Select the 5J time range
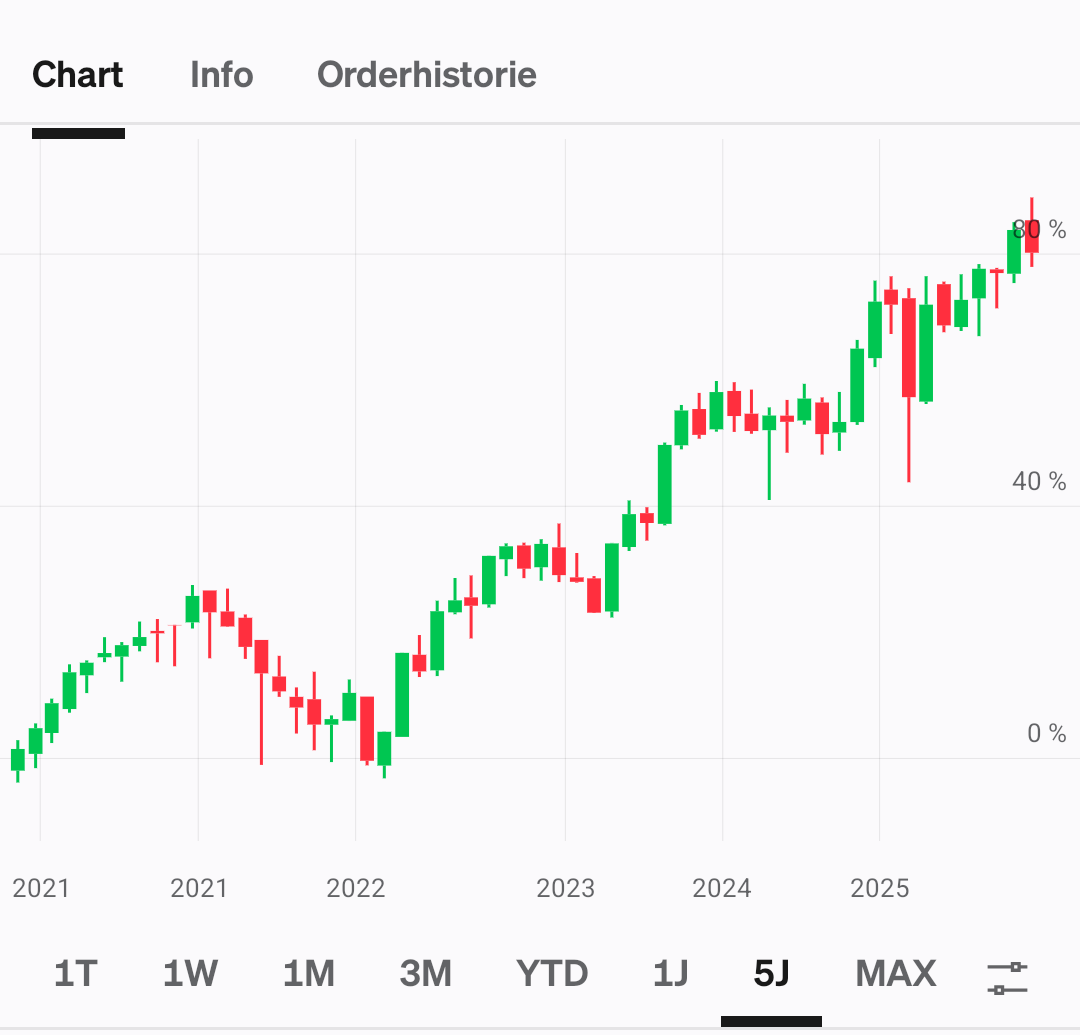Screen dimensions: 1080x1035 (771, 973)
